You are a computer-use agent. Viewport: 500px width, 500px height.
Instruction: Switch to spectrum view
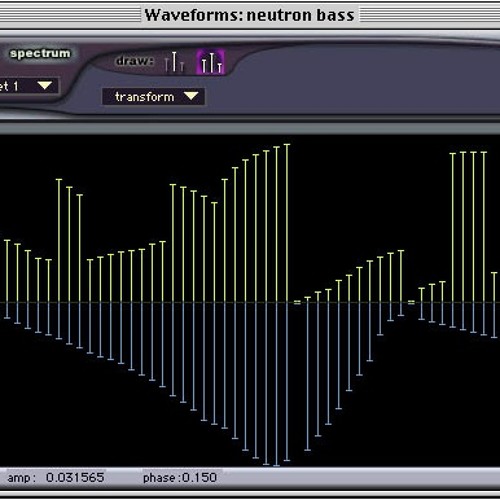click(x=40, y=53)
